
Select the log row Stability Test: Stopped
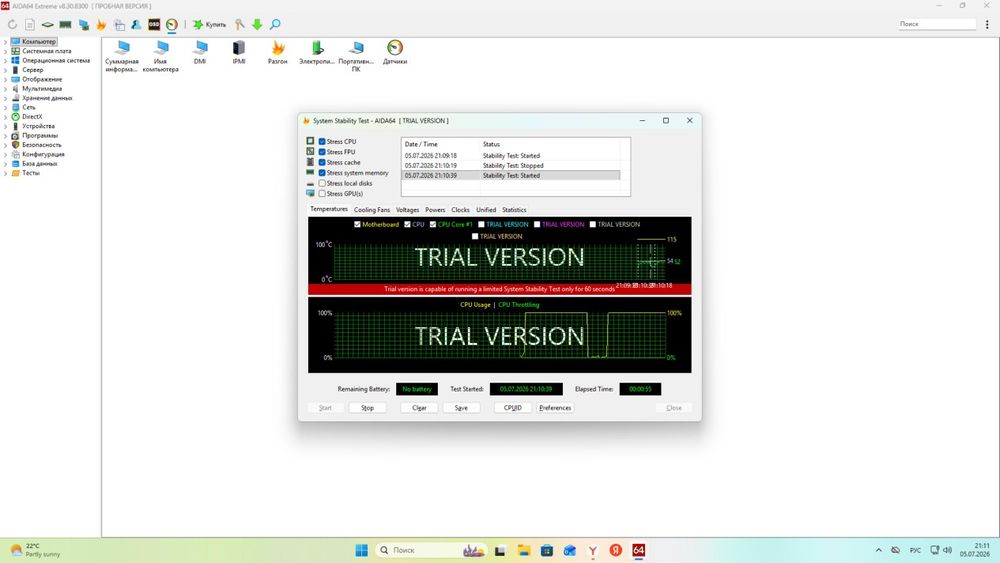(x=511, y=166)
